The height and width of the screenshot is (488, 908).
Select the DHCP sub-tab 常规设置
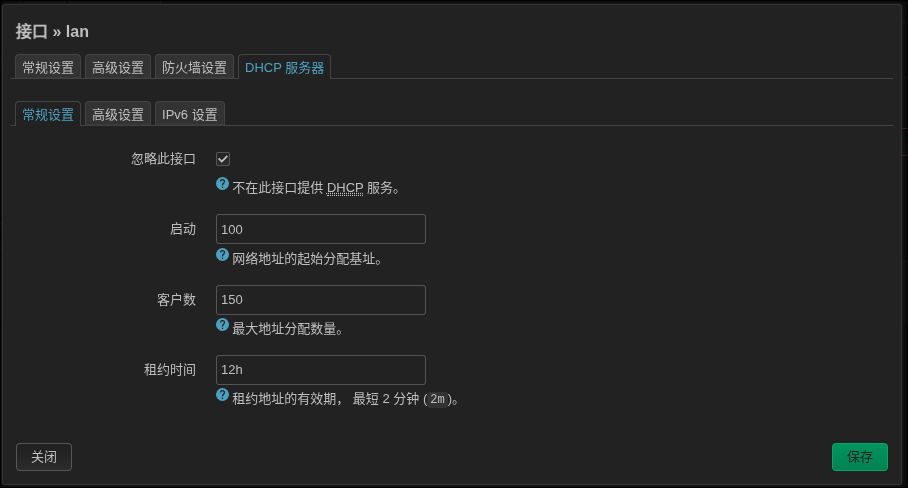pos(48,114)
